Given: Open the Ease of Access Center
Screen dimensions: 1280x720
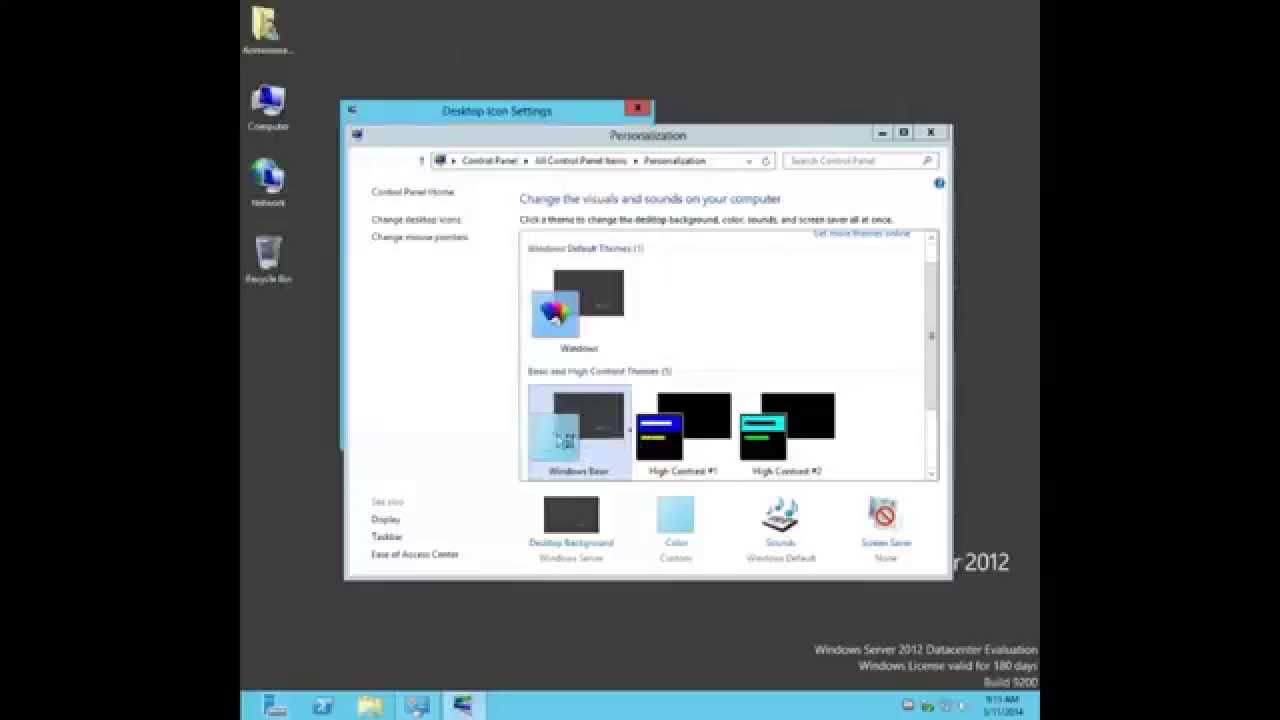Looking at the screenshot, I should (416, 553).
